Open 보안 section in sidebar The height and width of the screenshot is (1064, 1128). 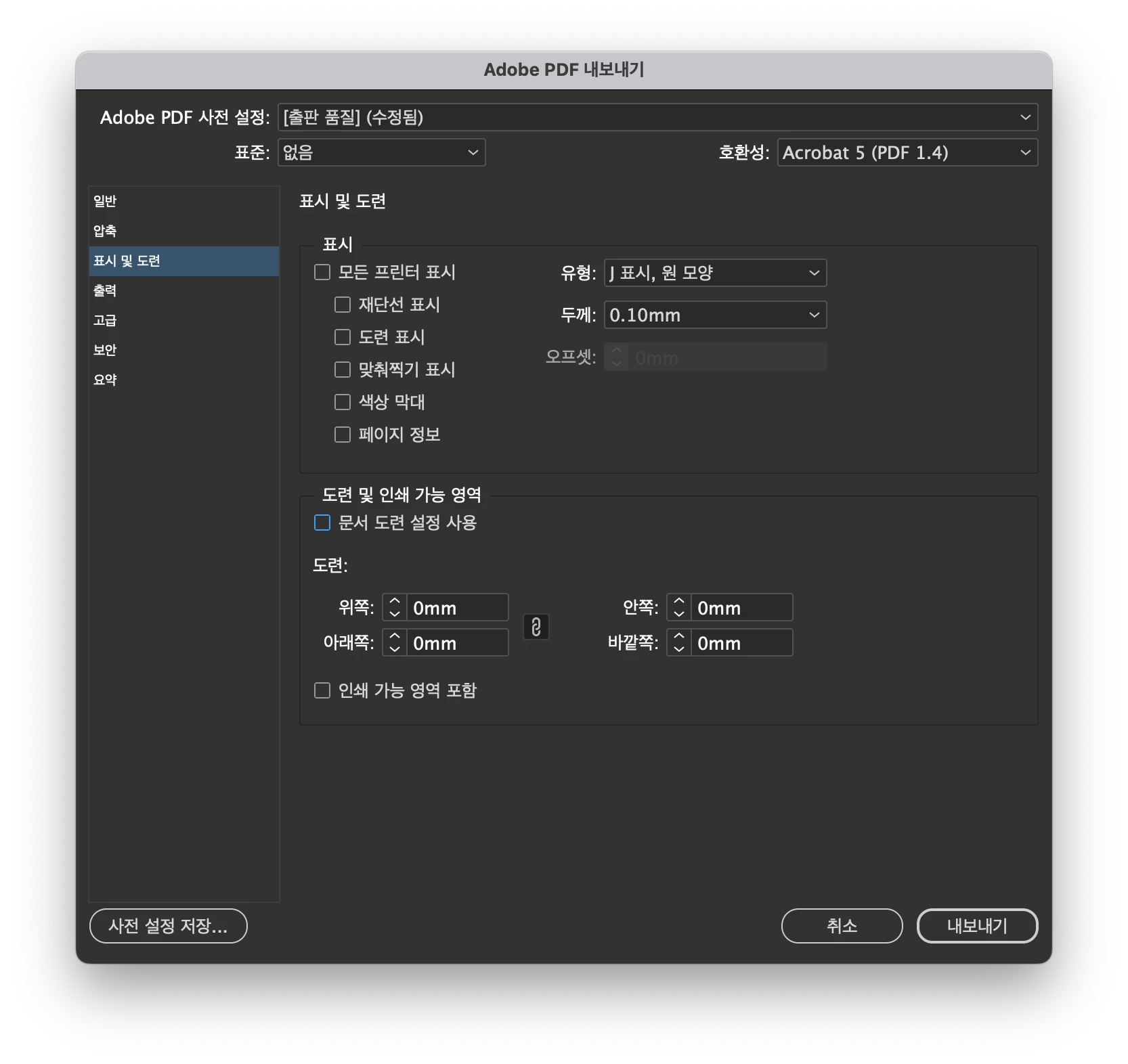[184, 350]
